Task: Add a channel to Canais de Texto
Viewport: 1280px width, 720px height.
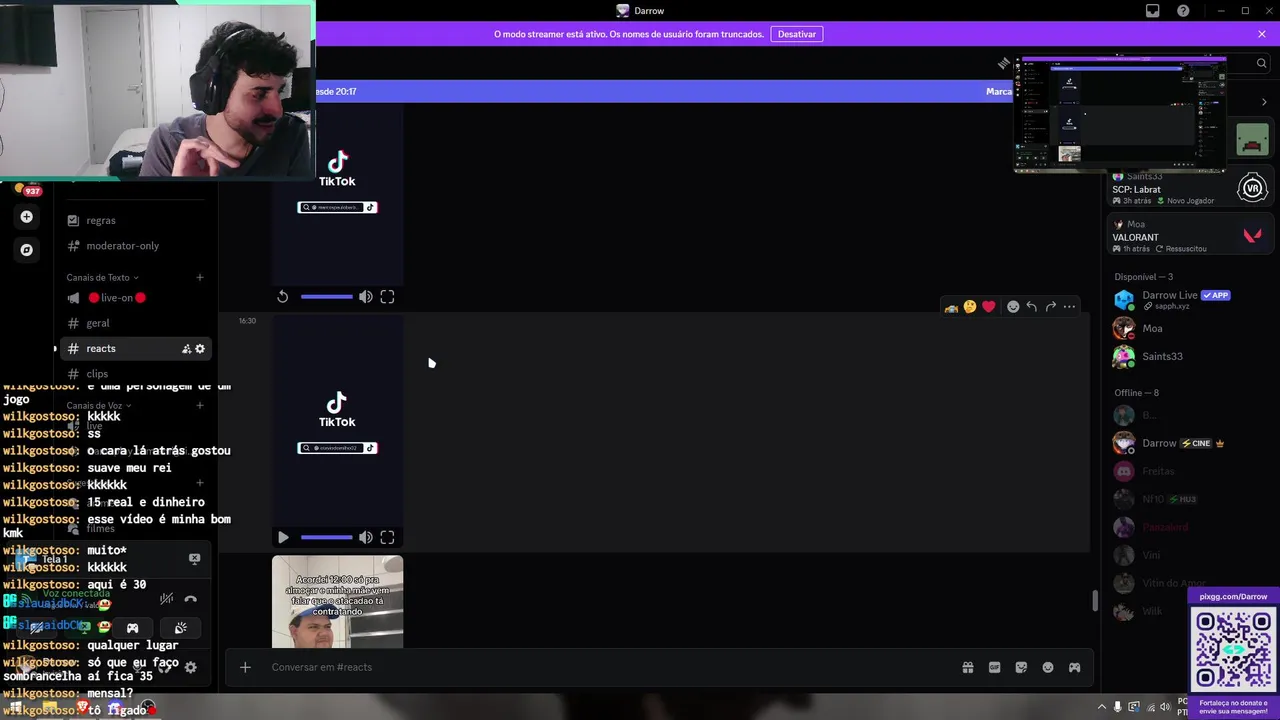Action: click(x=200, y=277)
